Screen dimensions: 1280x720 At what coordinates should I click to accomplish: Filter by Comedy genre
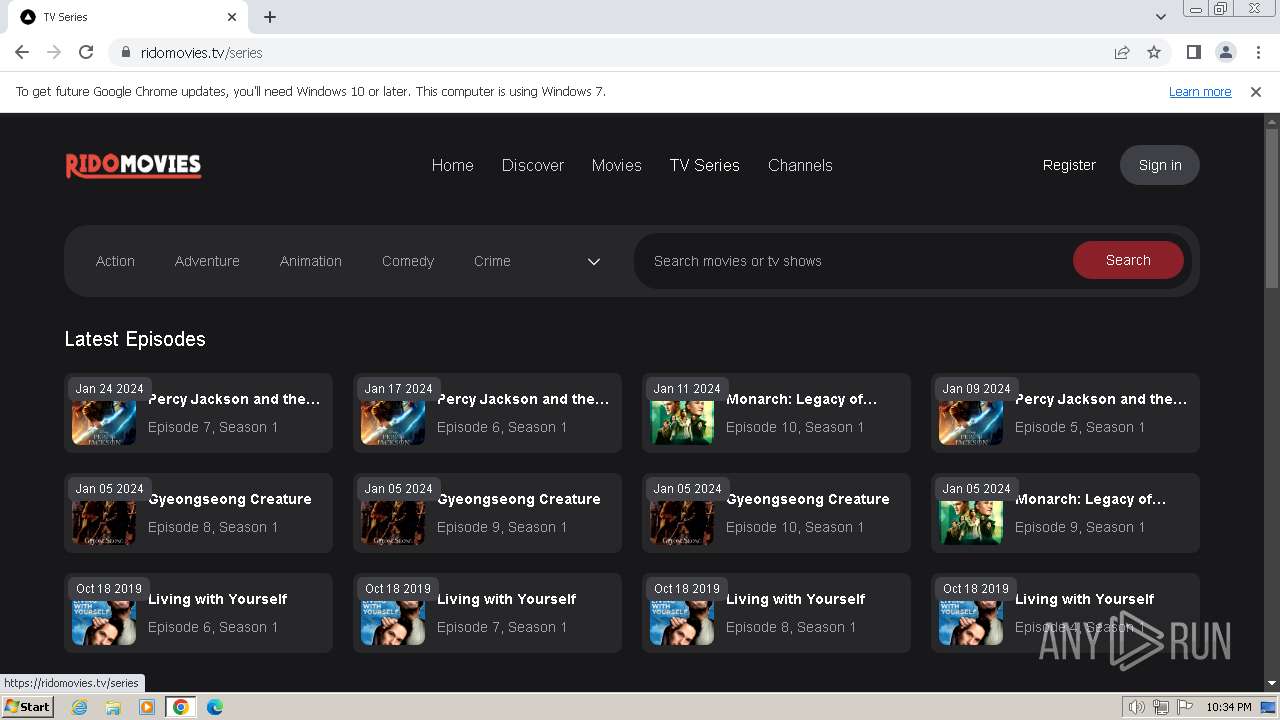coord(408,261)
